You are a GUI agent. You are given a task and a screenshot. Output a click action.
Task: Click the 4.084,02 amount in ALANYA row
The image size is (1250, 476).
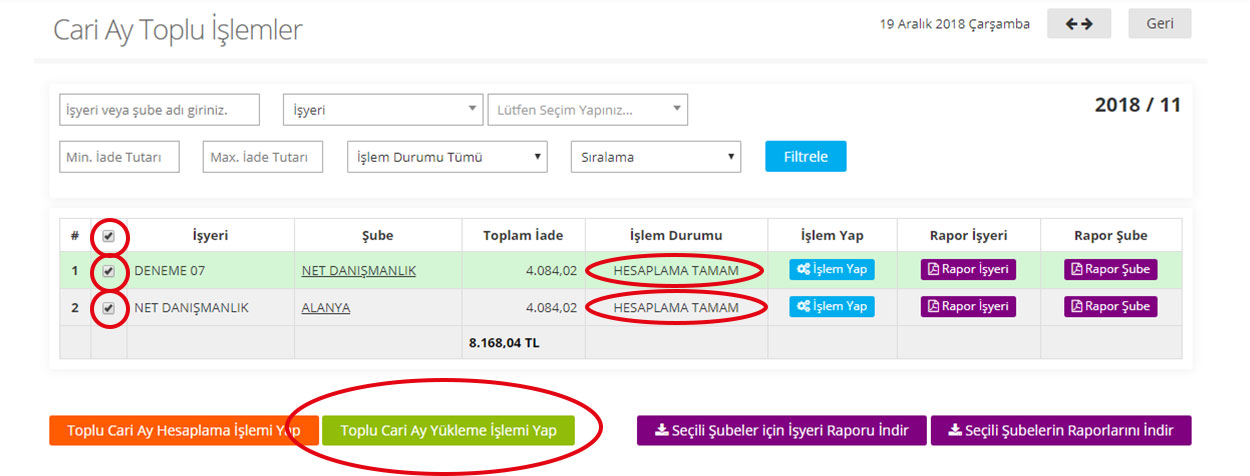(551, 308)
